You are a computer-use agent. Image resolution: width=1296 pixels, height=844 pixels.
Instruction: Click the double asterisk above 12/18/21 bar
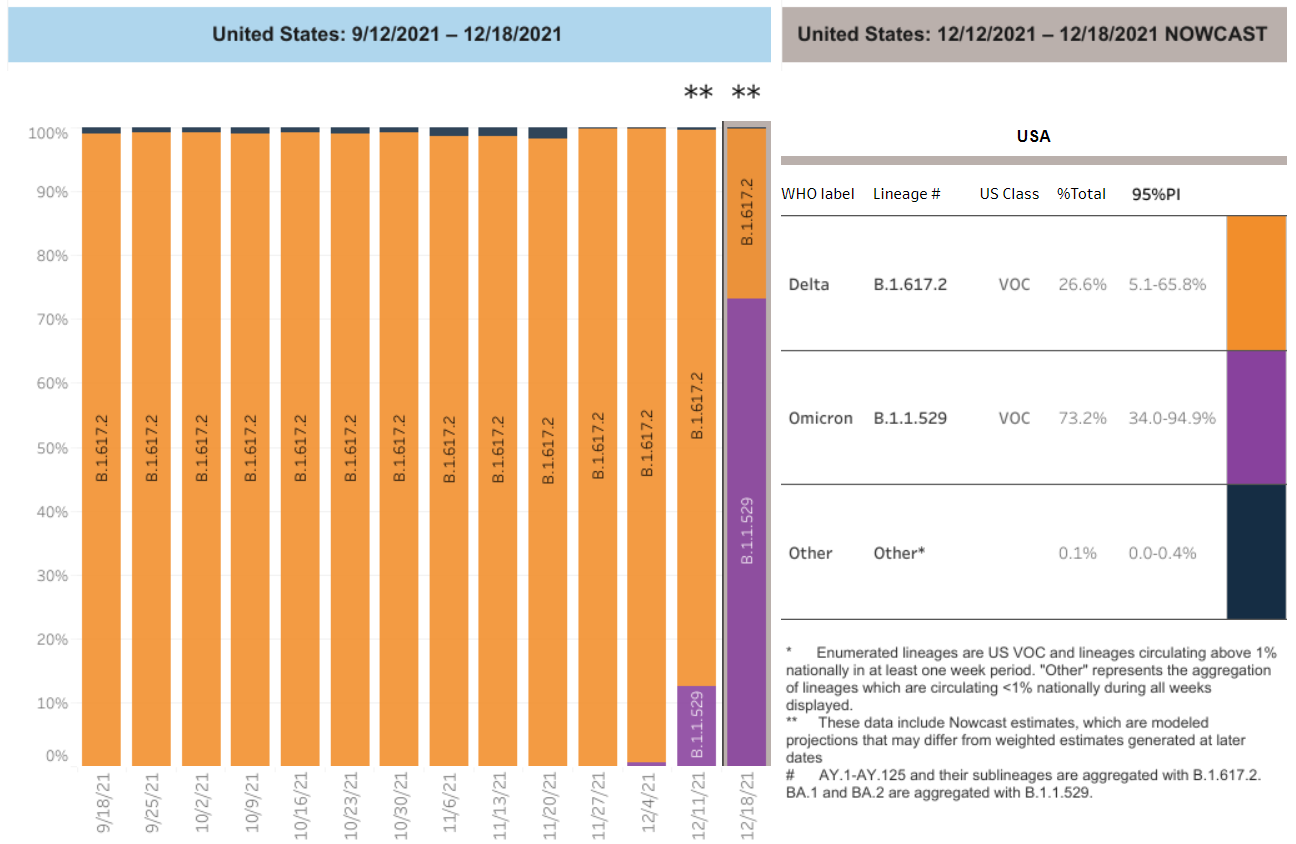point(745,92)
